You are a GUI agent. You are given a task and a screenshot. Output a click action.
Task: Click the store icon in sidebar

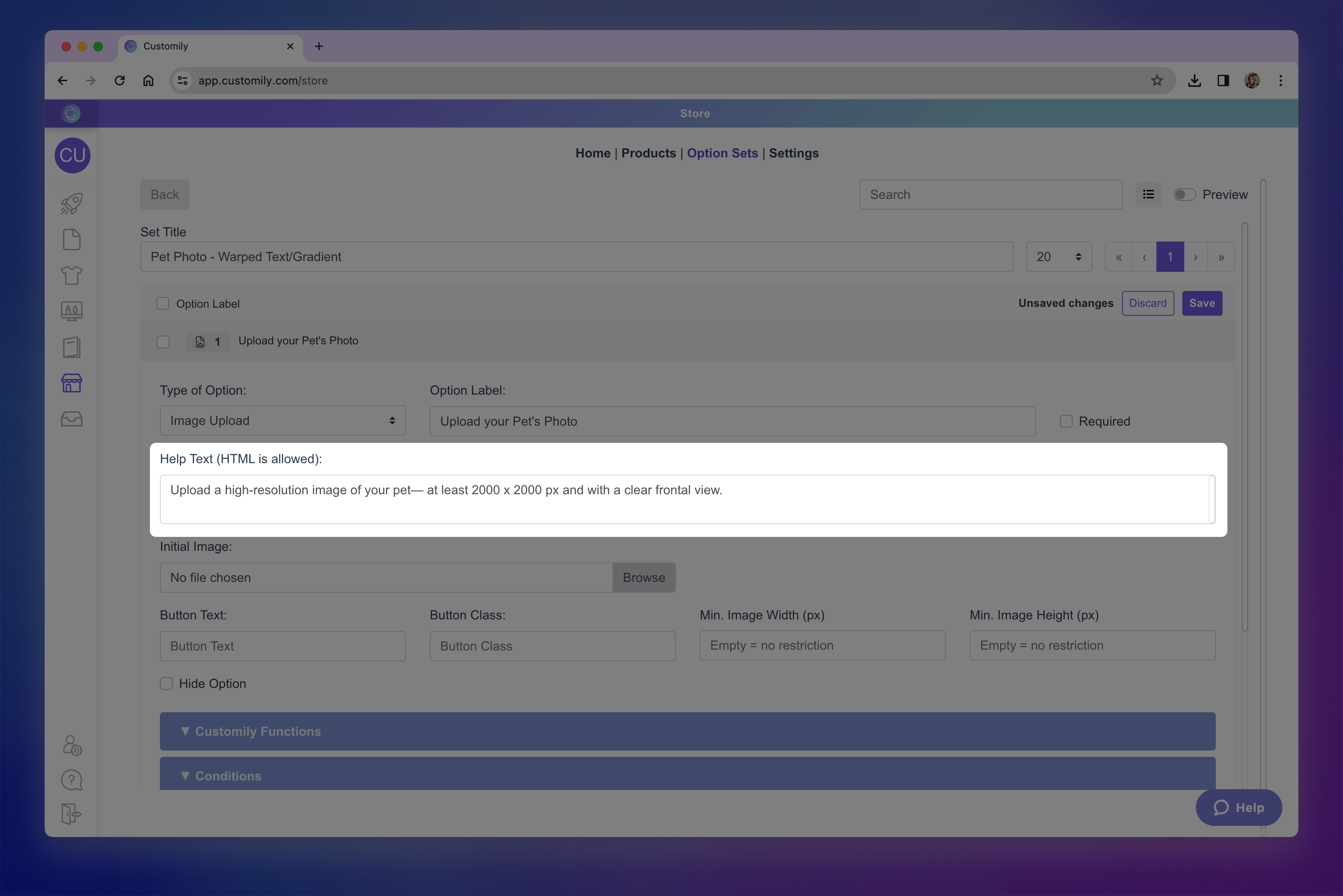[71, 383]
